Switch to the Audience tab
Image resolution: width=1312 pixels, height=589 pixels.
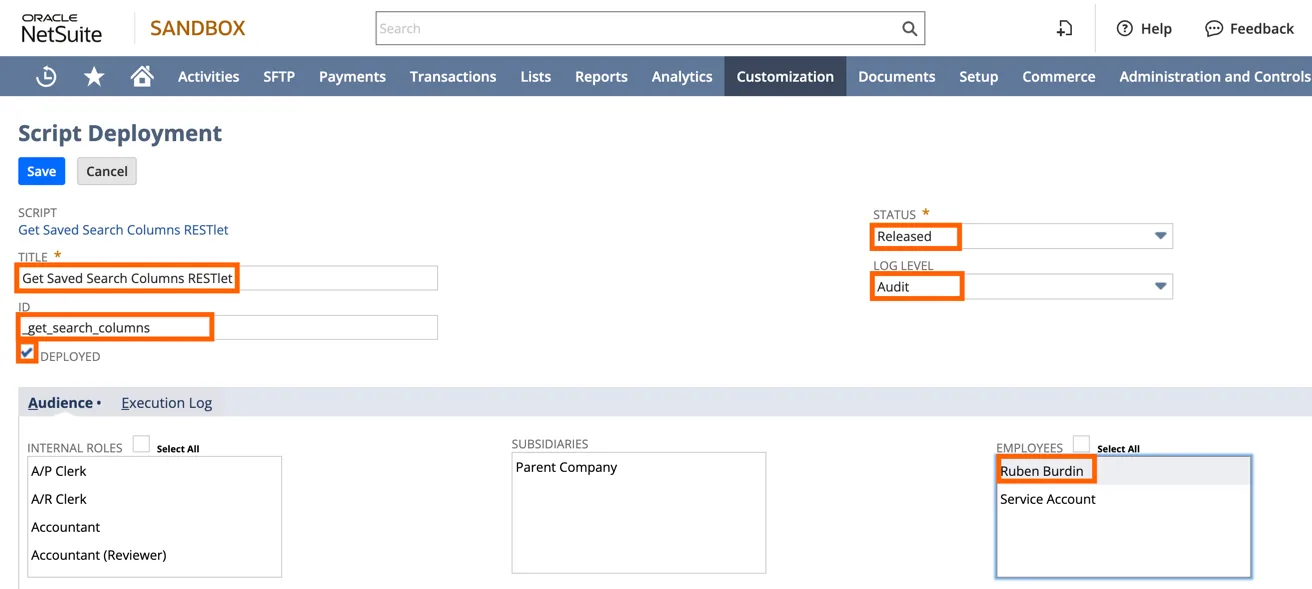click(x=60, y=402)
